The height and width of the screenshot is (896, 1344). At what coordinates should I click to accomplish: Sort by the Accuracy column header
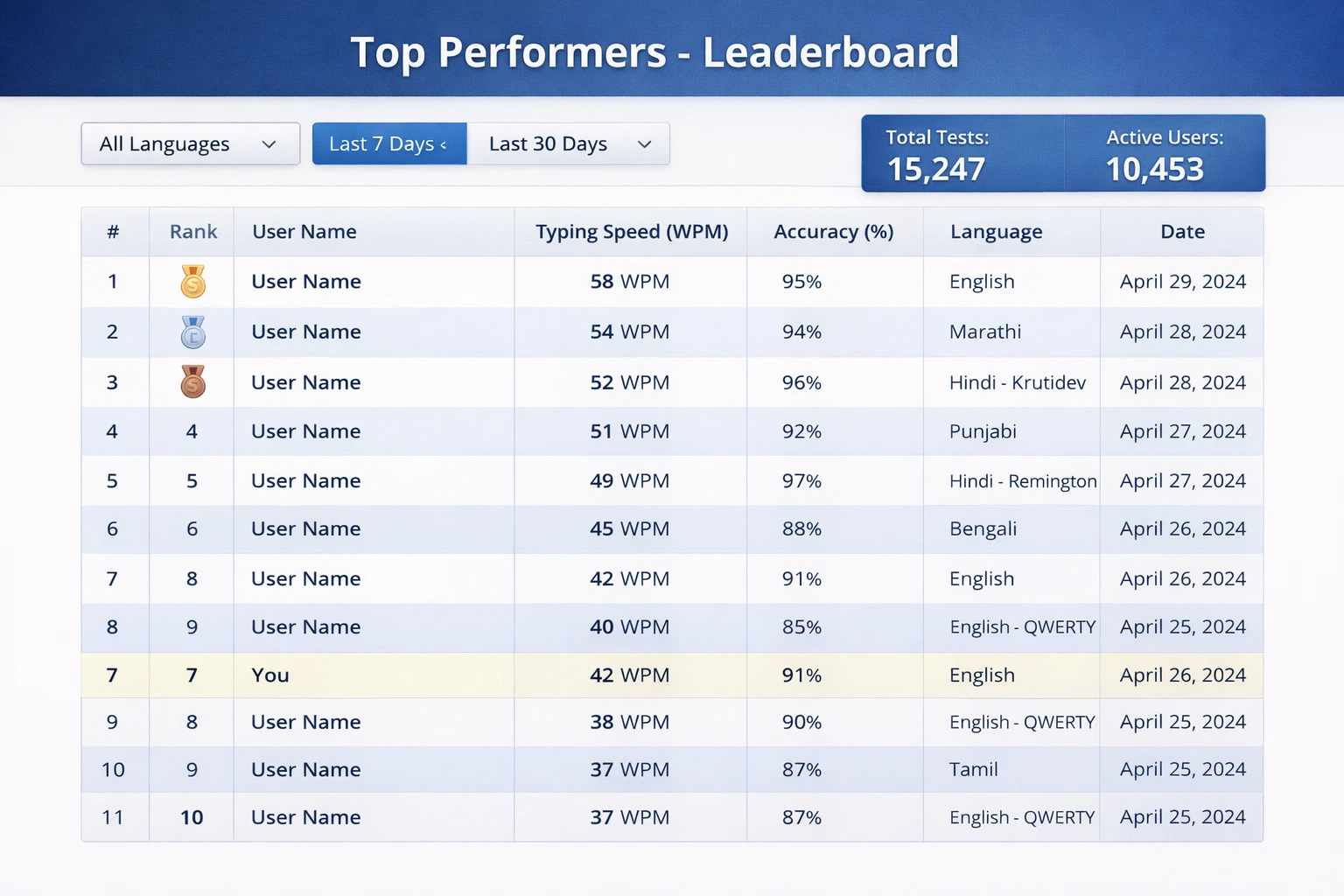[833, 231]
